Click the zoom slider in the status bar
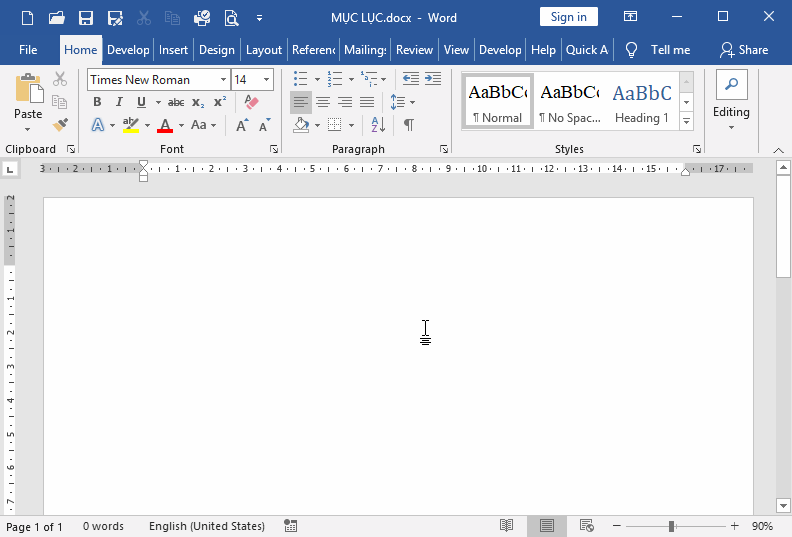The image size is (792, 537). click(x=671, y=526)
